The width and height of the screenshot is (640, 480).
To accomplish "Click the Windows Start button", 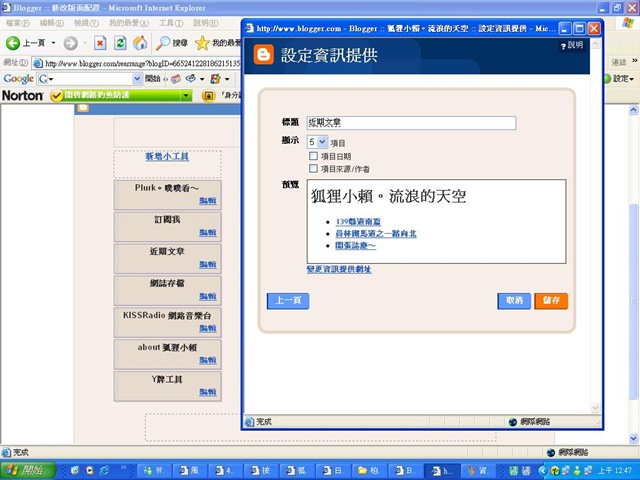I will (x=28, y=470).
